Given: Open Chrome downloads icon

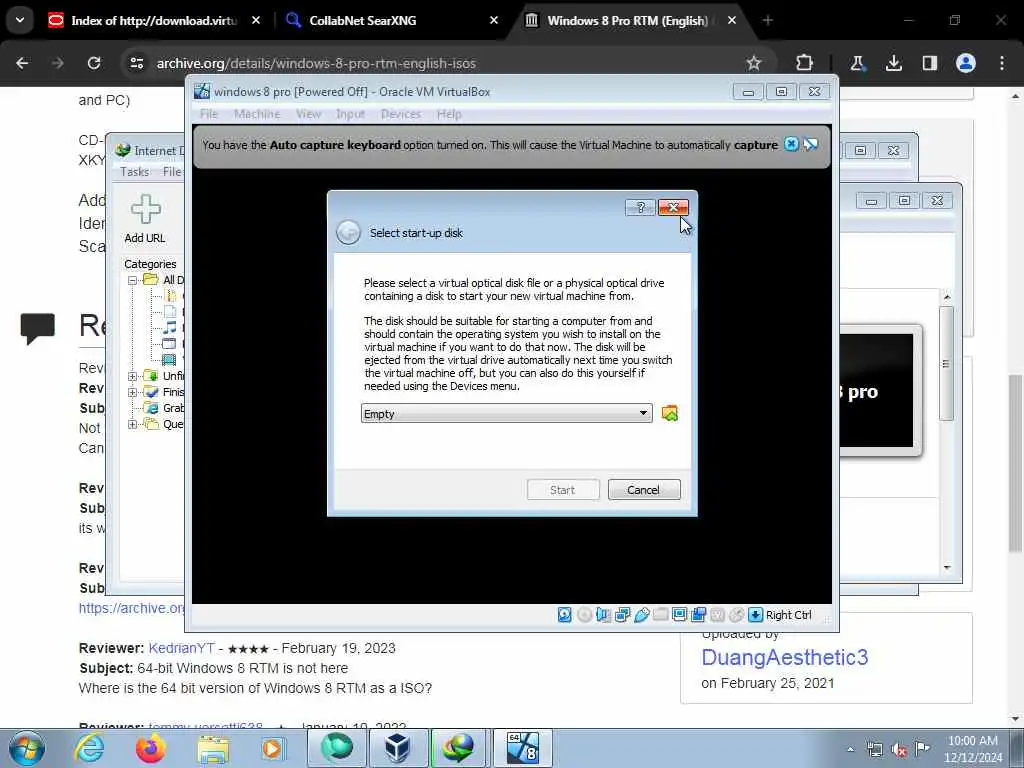Looking at the screenshot, I should (893, 63).
